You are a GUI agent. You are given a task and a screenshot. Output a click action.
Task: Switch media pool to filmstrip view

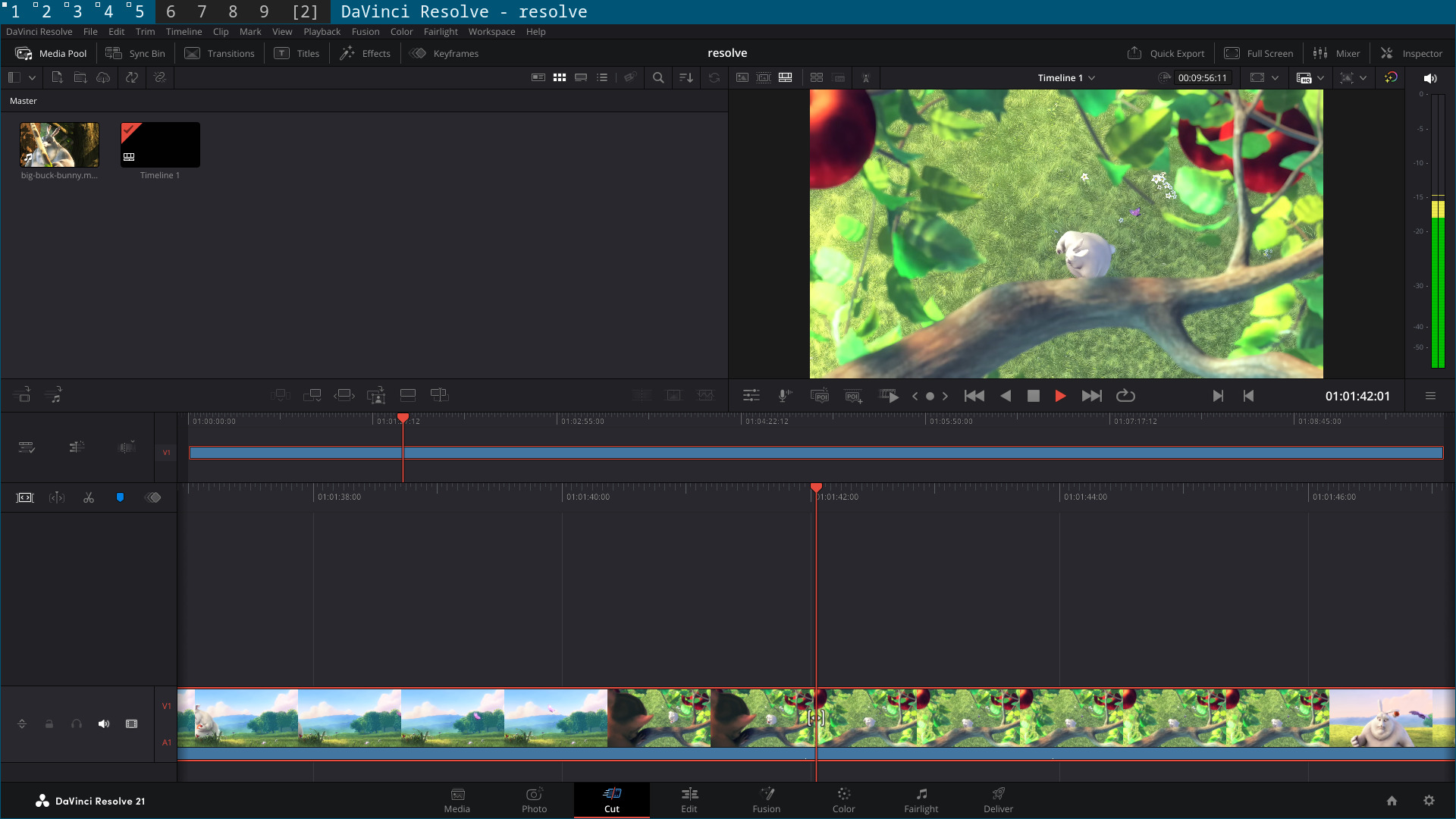point(581,77)
